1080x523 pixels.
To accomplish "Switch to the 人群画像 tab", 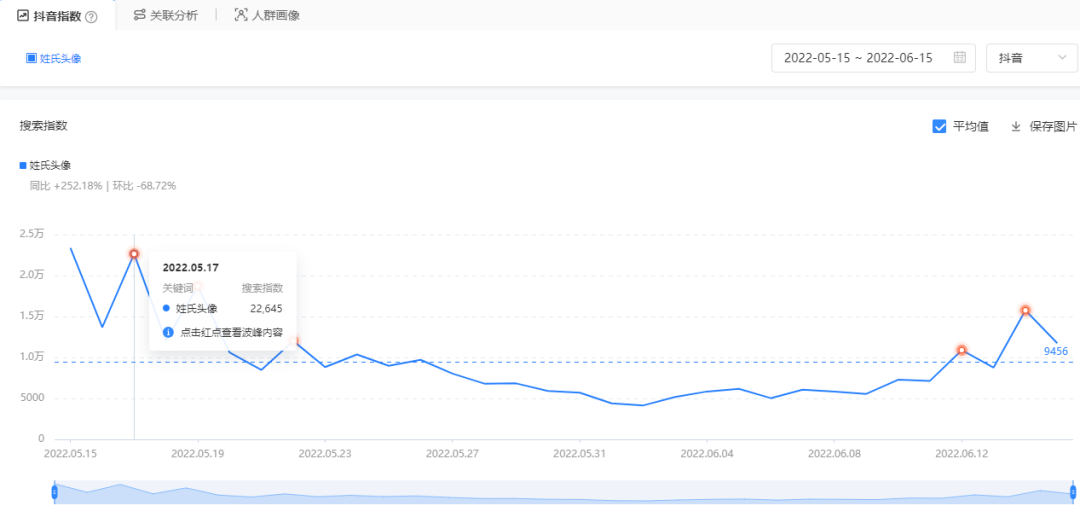I will 274,15.
